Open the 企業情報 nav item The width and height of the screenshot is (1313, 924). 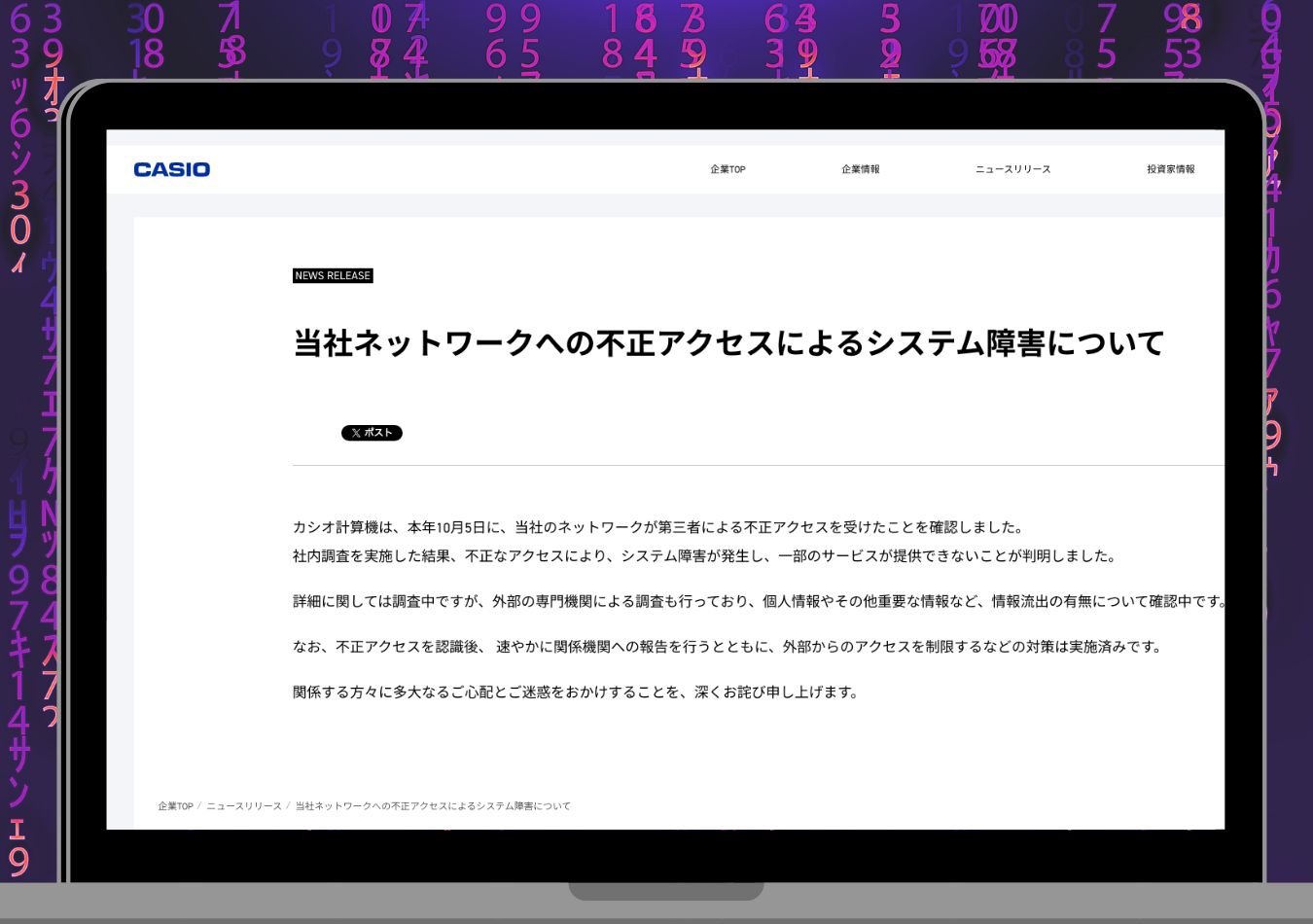[861, 169]
